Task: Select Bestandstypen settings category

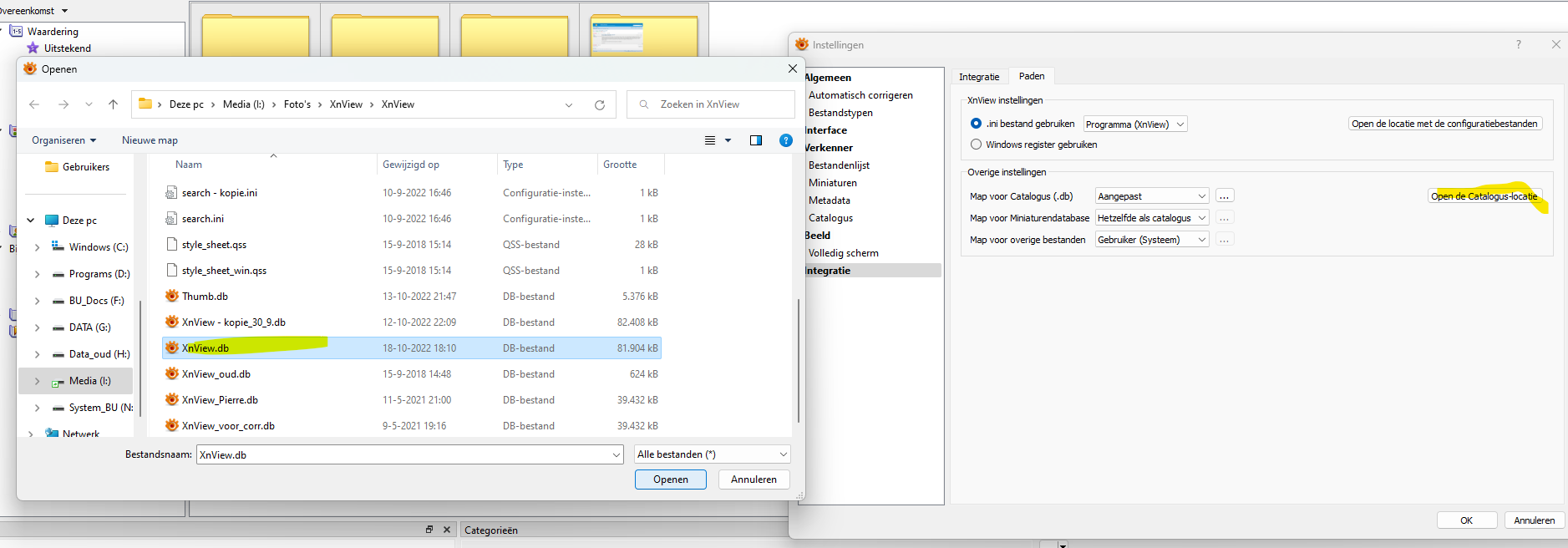Action: pos(840,113)
